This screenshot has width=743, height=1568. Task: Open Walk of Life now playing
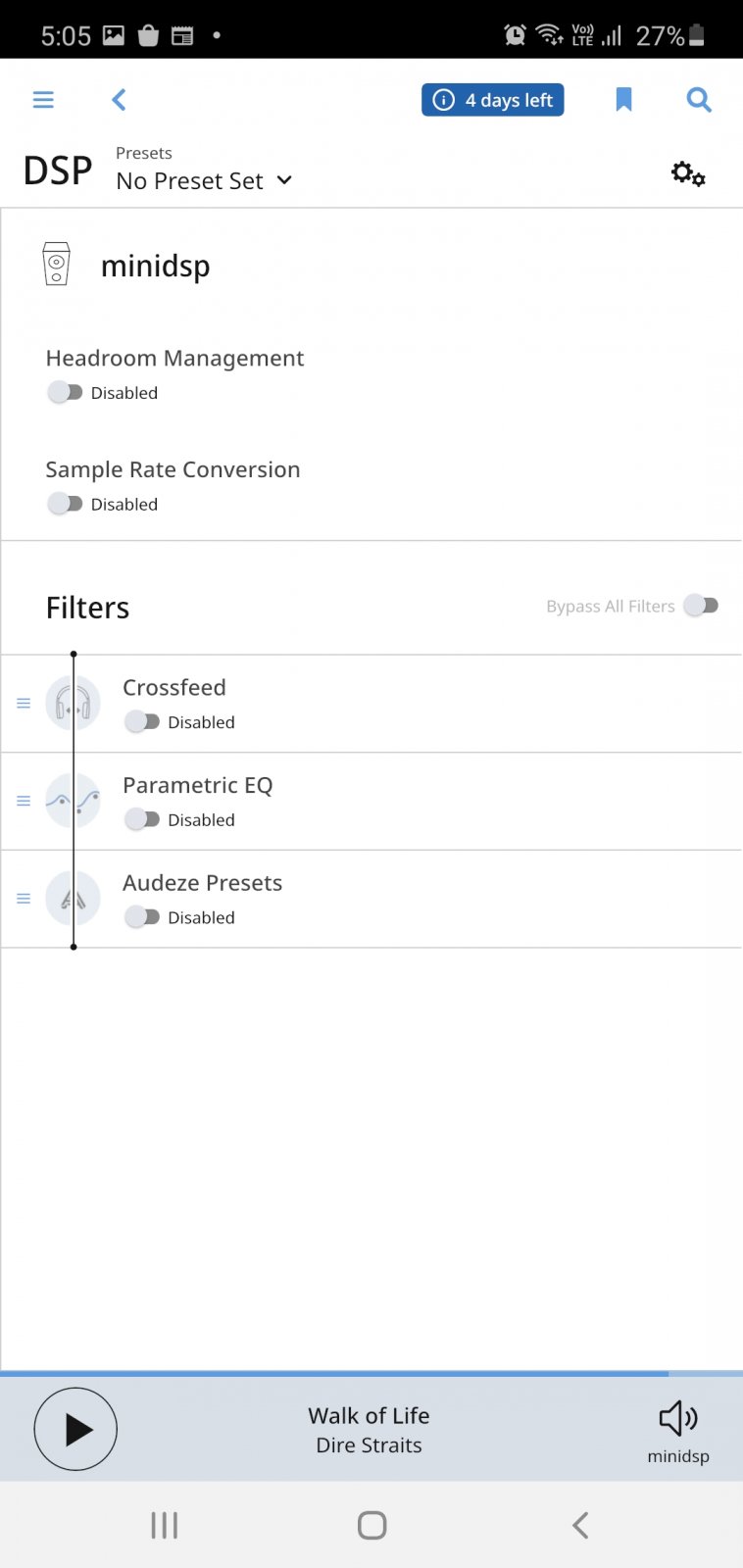[369, 1430]
